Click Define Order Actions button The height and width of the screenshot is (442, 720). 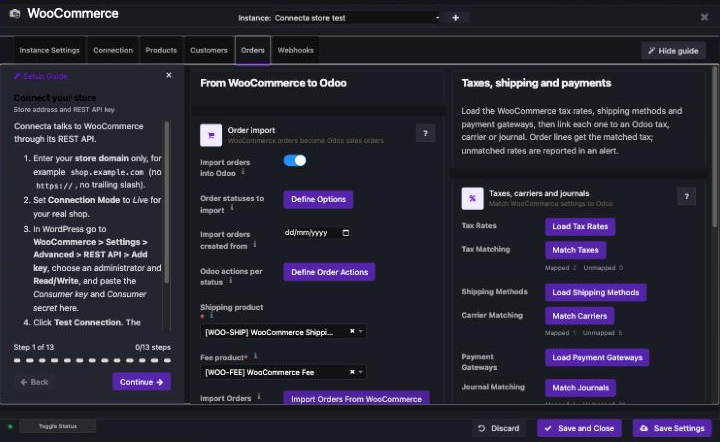point(329,272)
